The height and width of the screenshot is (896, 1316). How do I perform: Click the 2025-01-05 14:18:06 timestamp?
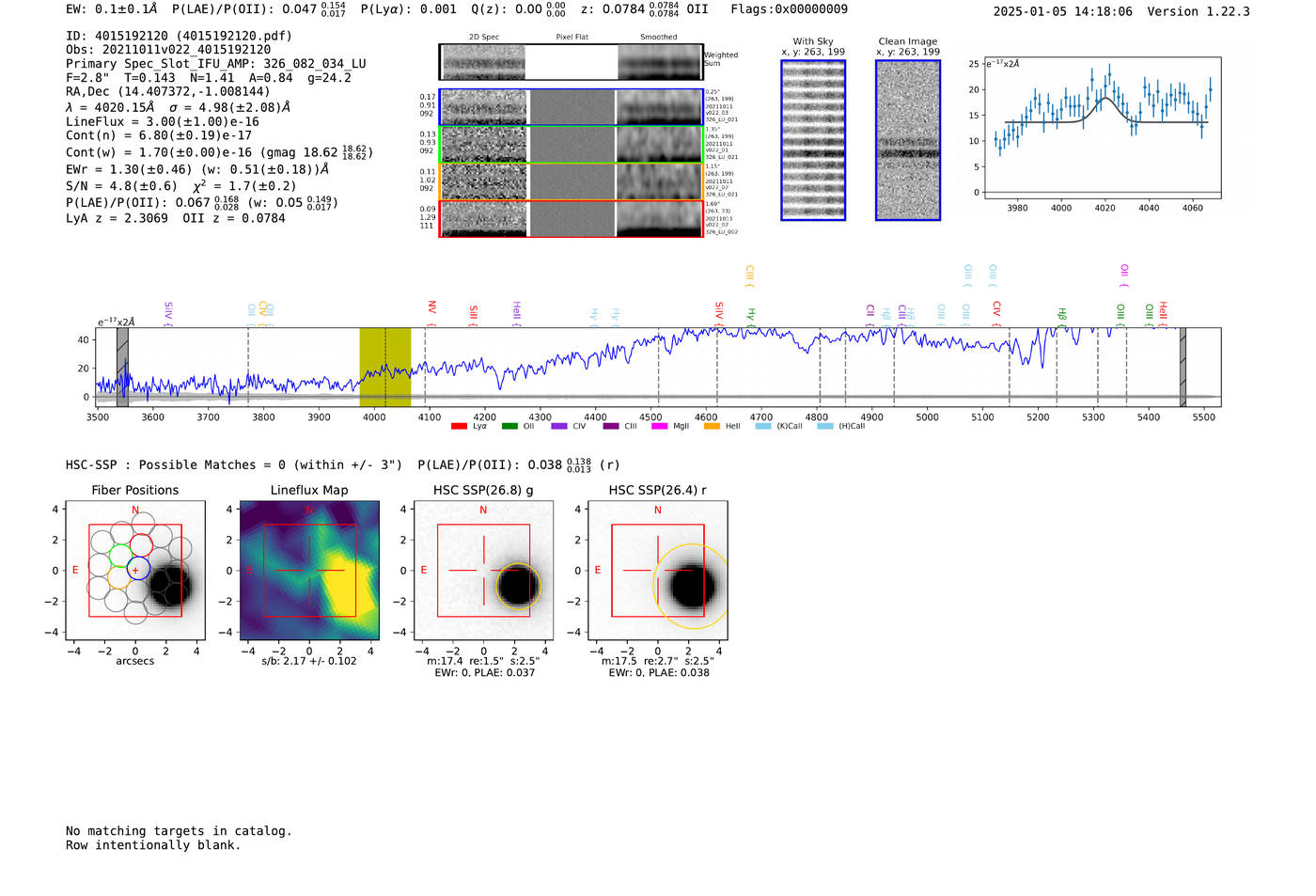tap(1063, 11)
